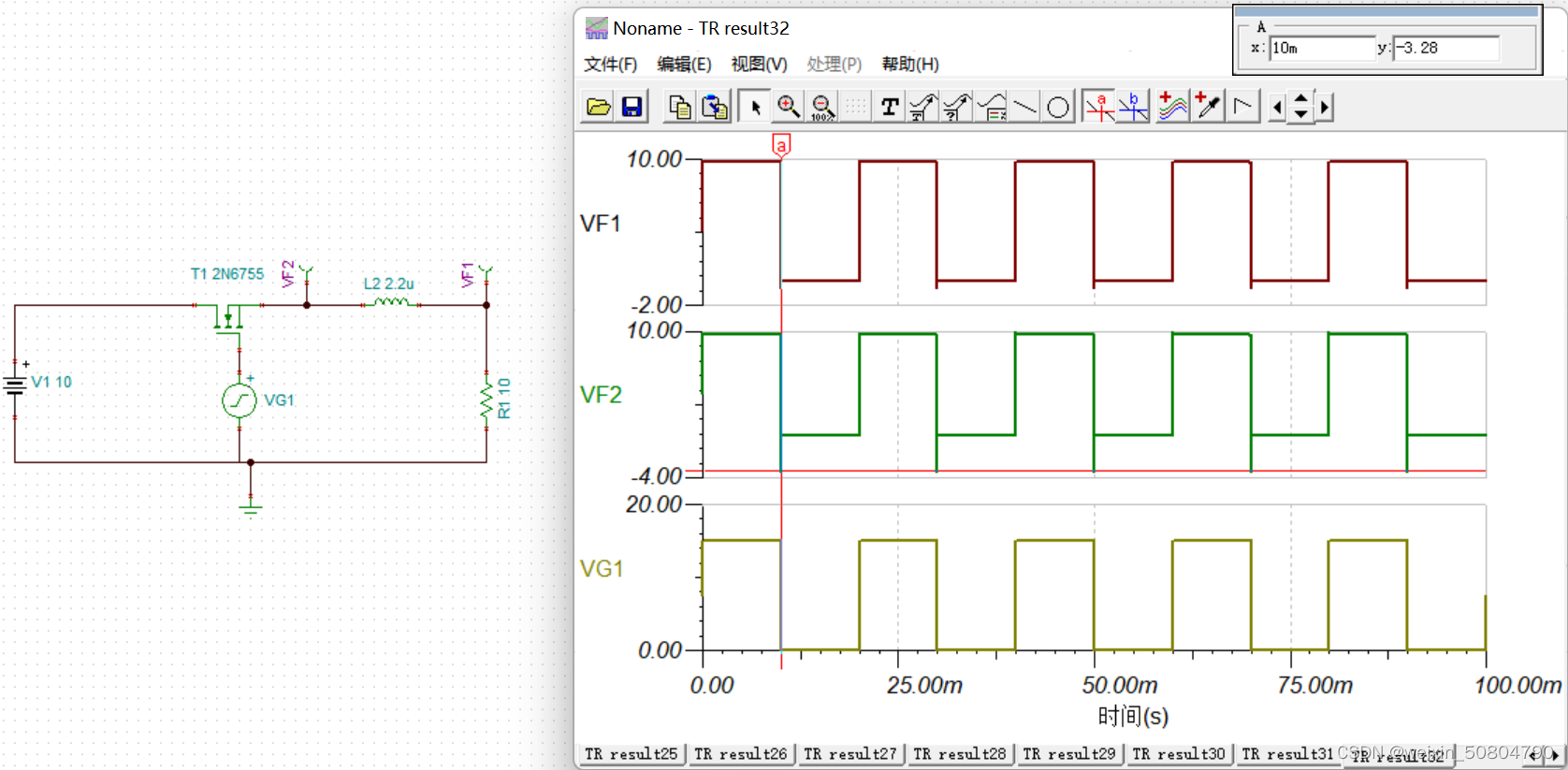1568x770 pixels.
Task: Click the auto label curve icon
Action: tap(923, 107)
